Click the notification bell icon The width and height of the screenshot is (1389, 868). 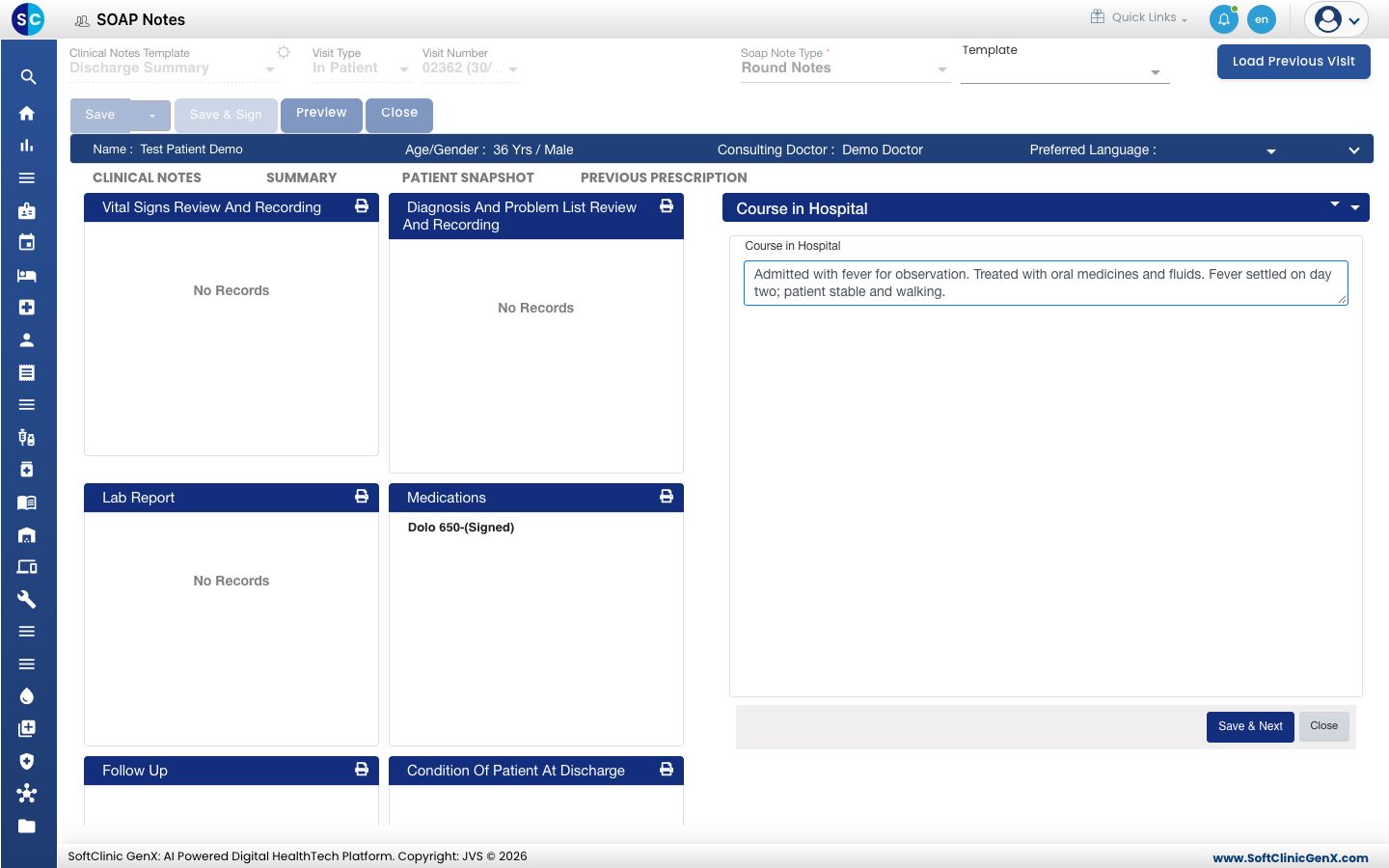point(1223,19)
